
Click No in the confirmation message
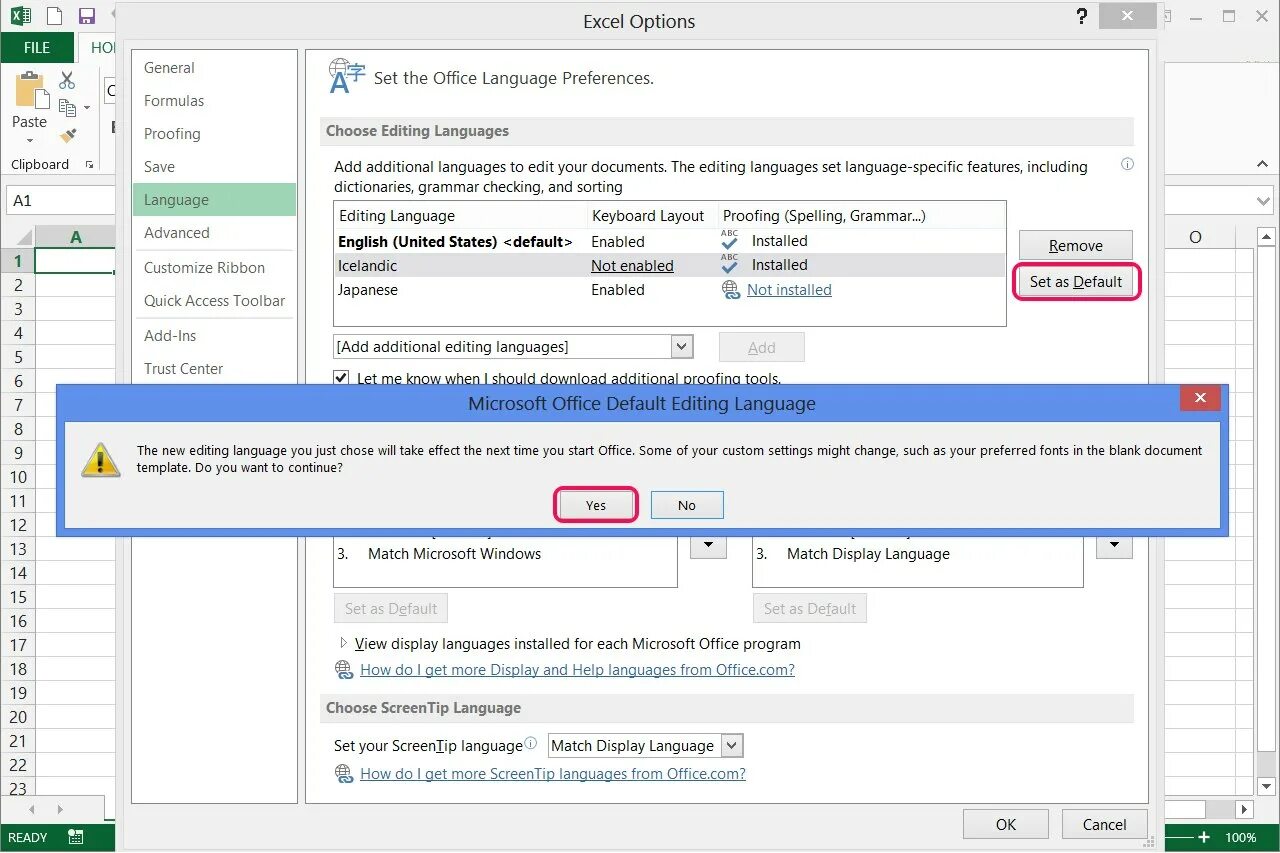(687, 505)
